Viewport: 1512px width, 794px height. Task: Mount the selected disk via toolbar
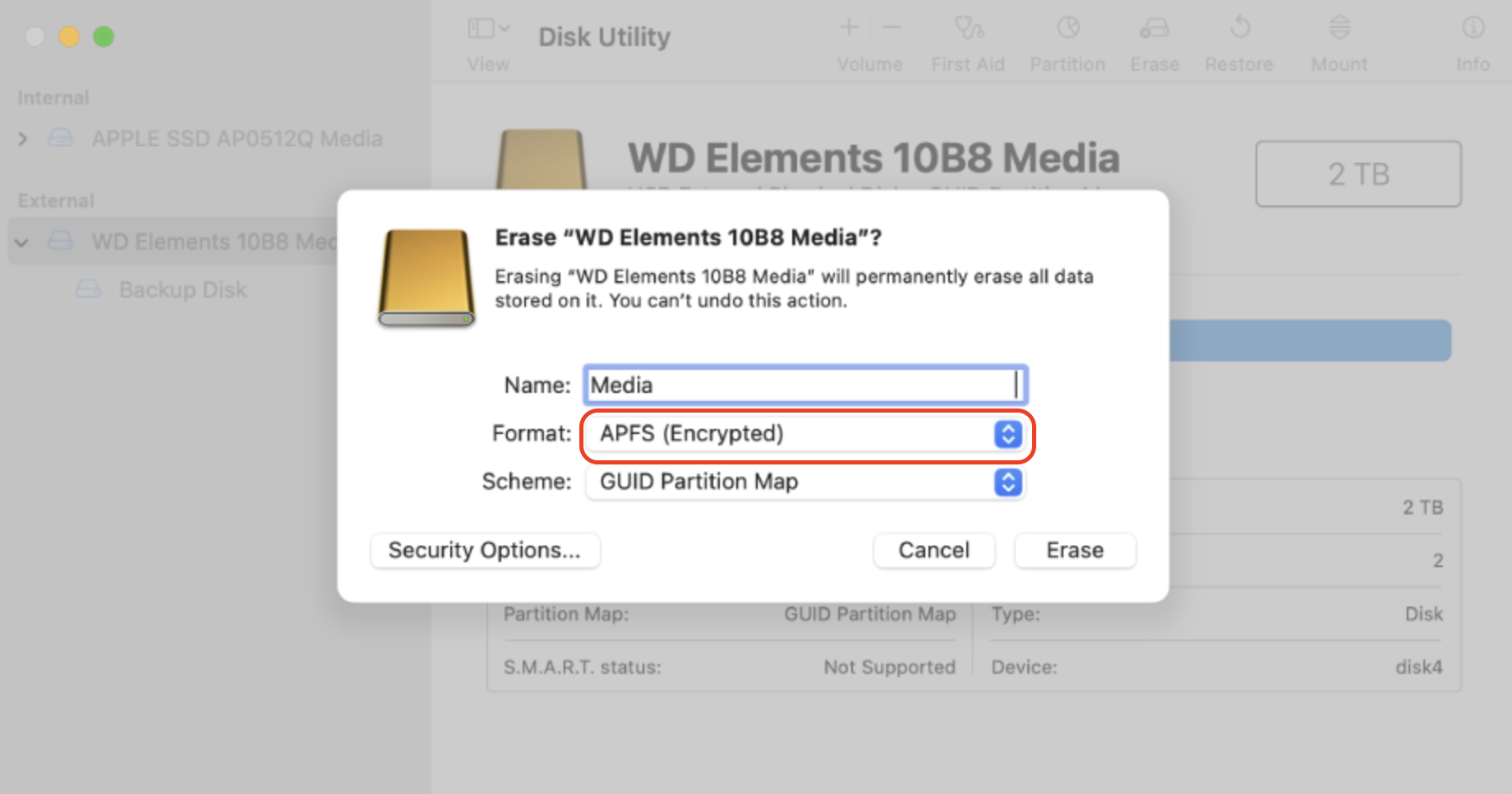[1339, 37]
